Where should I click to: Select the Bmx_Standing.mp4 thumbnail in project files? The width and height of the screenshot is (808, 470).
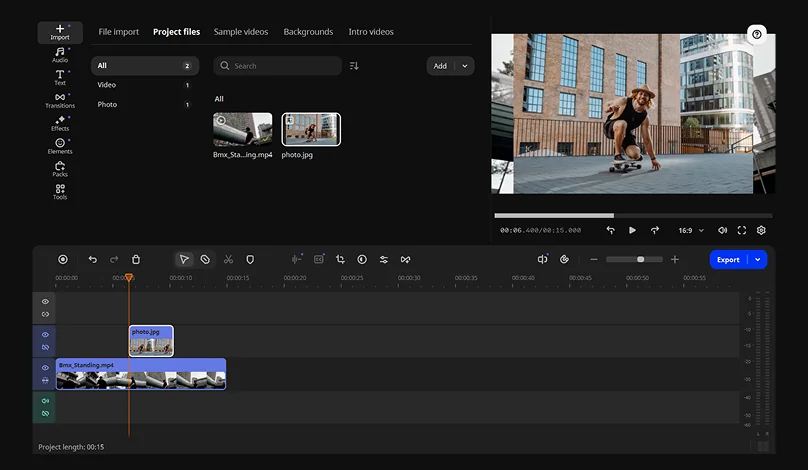click(242, 129)
